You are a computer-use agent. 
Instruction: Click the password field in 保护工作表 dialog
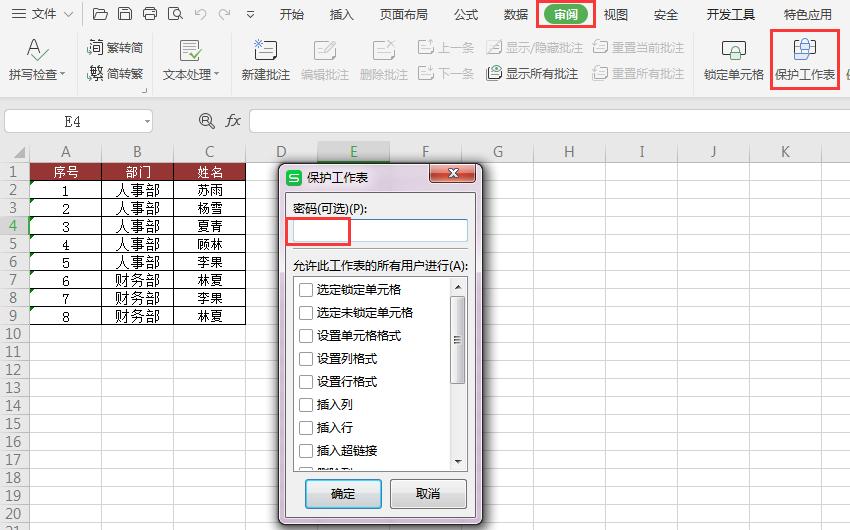point(379,231)
